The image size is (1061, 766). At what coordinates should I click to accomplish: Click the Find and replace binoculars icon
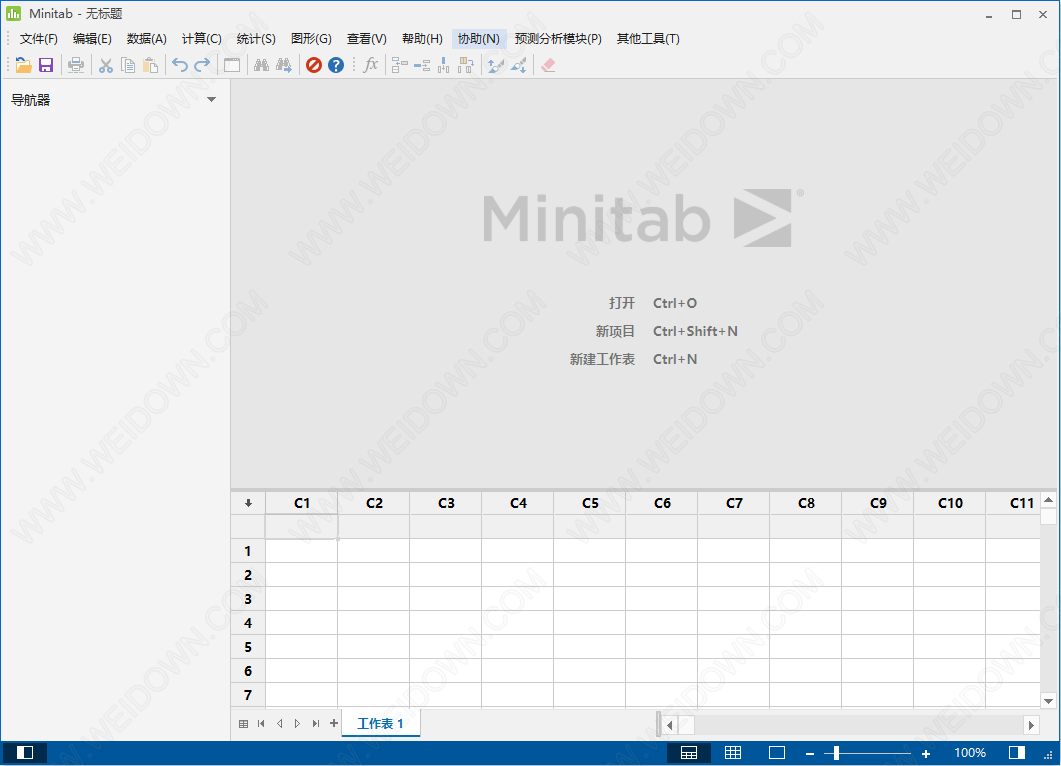(x=284, y=65)
